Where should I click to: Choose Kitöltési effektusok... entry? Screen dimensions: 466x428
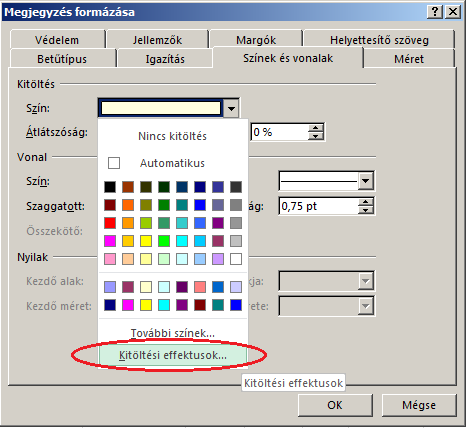tap(173, 355)
